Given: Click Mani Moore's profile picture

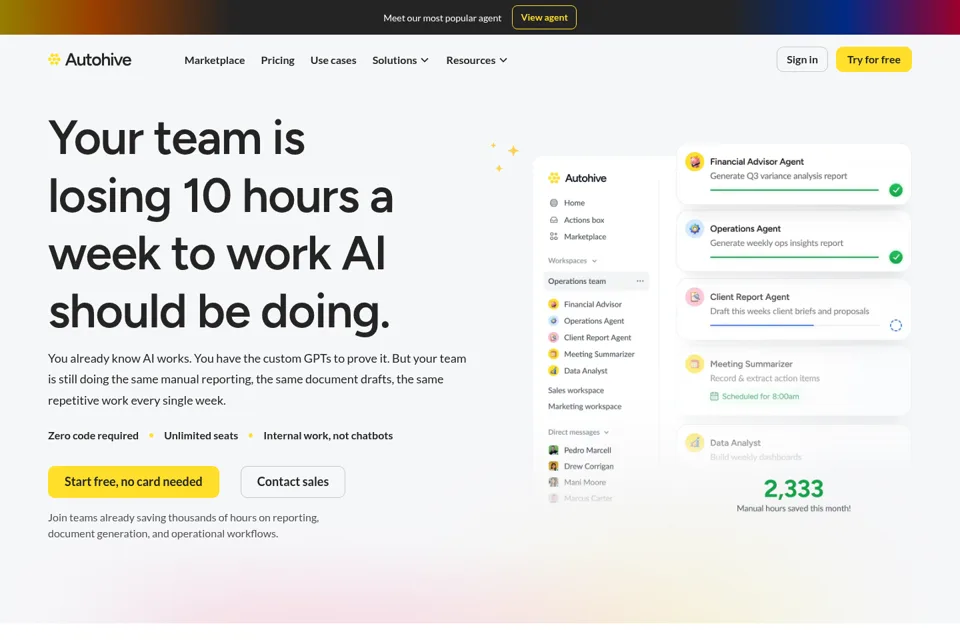Looking at the screenshot, I should click(x=553, y=482).
